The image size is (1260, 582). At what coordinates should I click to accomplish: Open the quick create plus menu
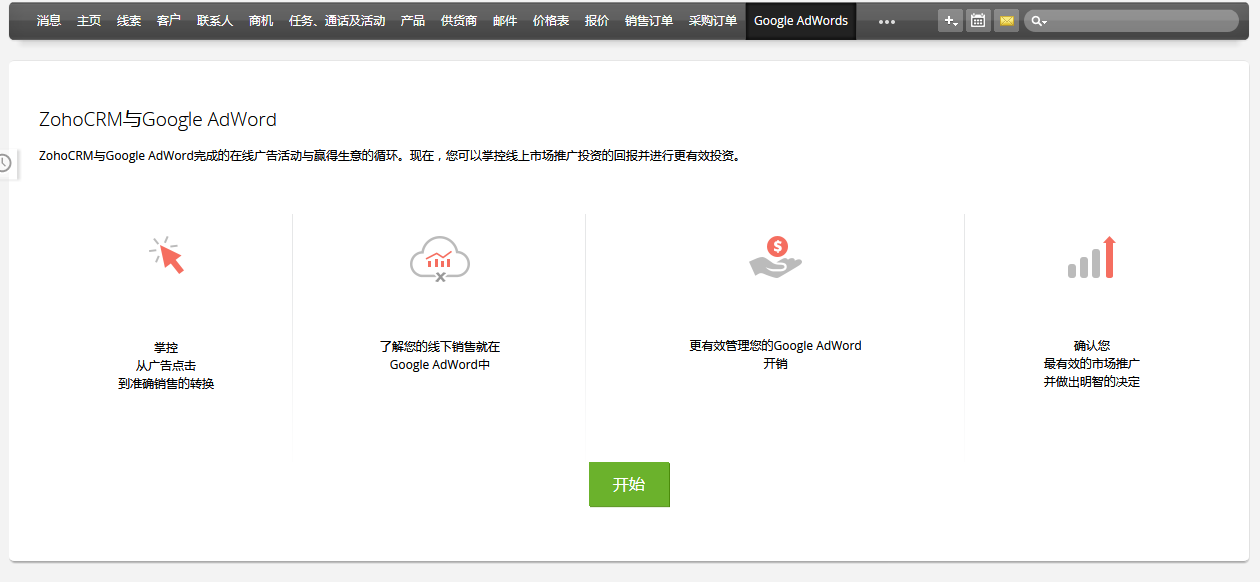pos(950,20)
